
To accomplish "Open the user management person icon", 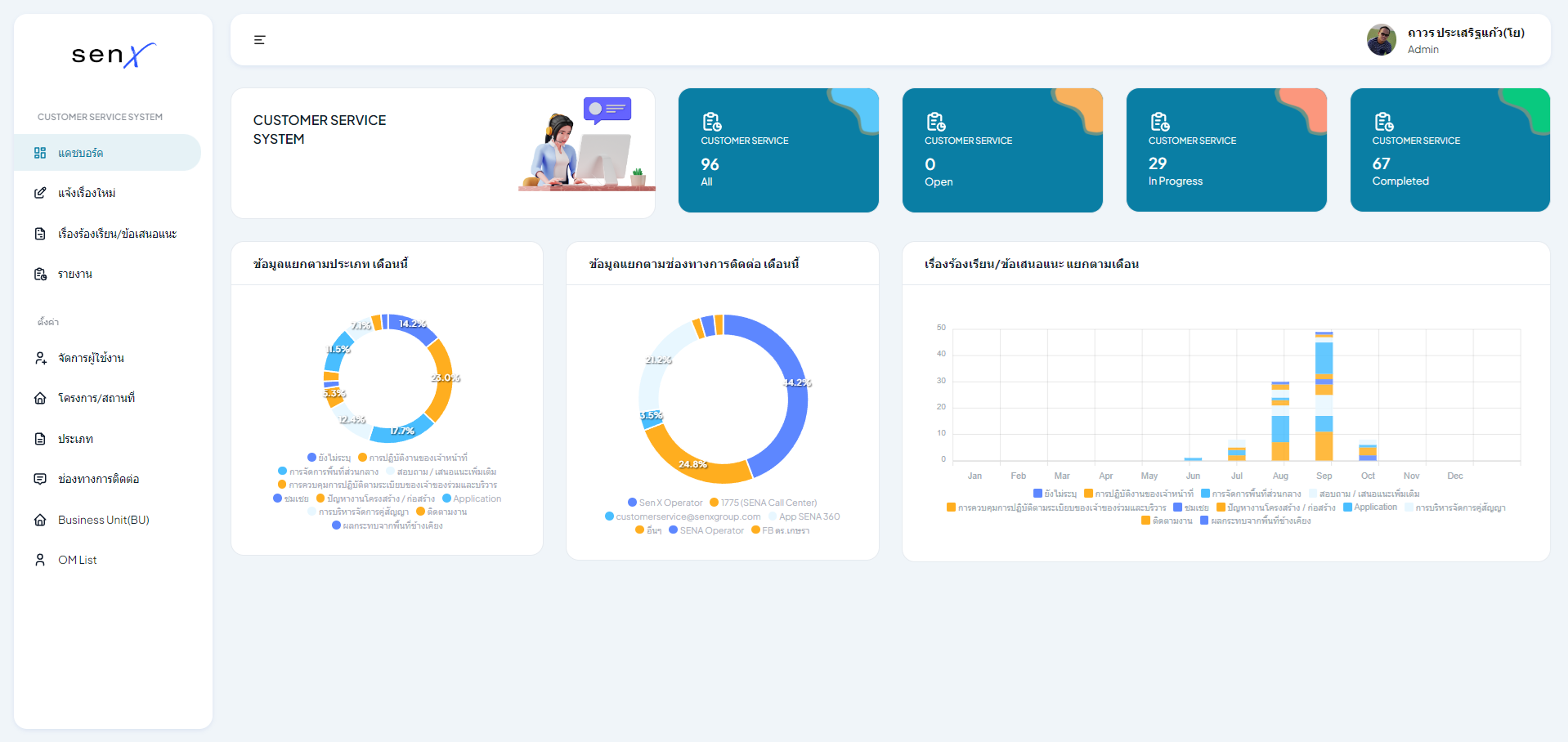I will (40, 358).
